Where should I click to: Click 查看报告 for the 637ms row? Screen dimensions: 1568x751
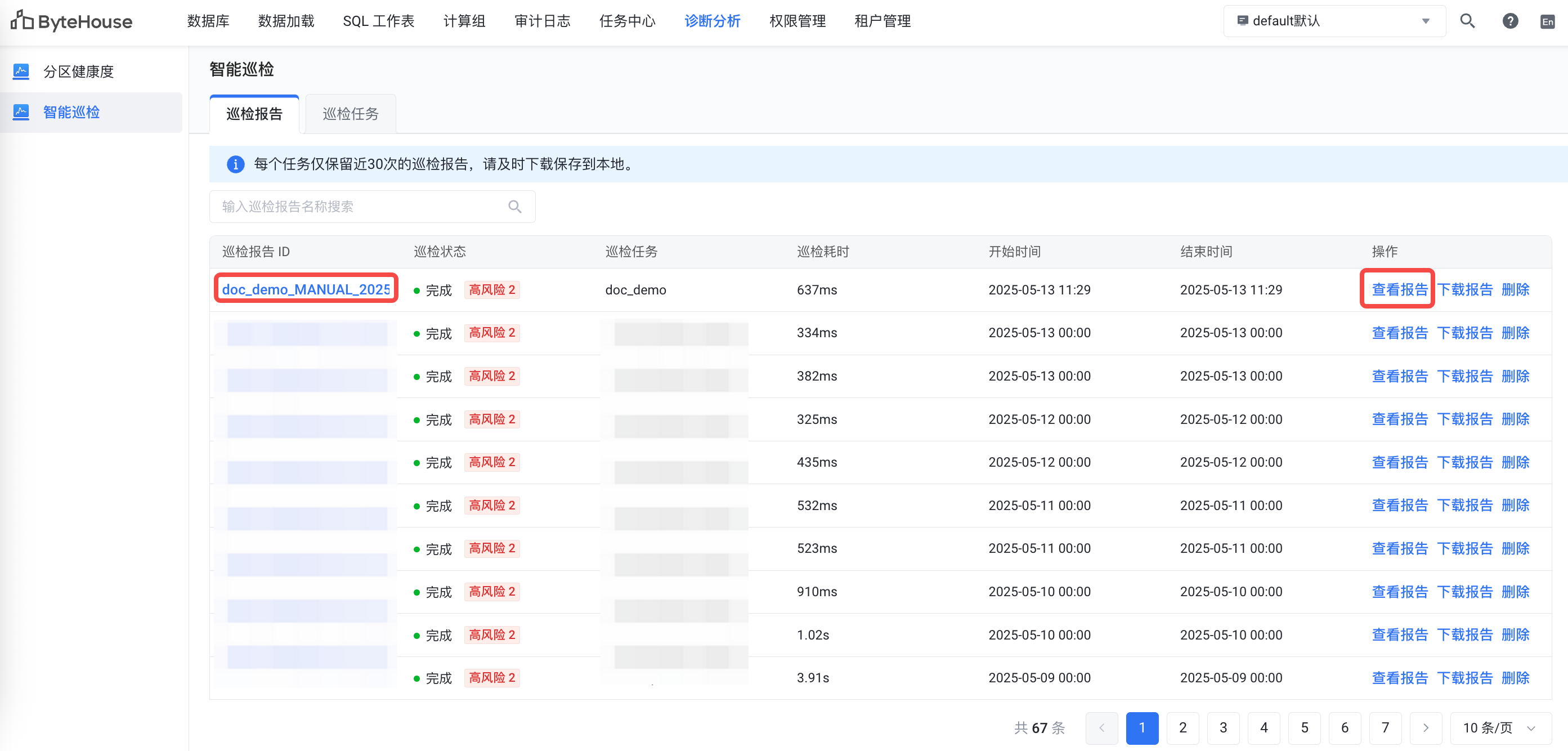point(1399,289)
